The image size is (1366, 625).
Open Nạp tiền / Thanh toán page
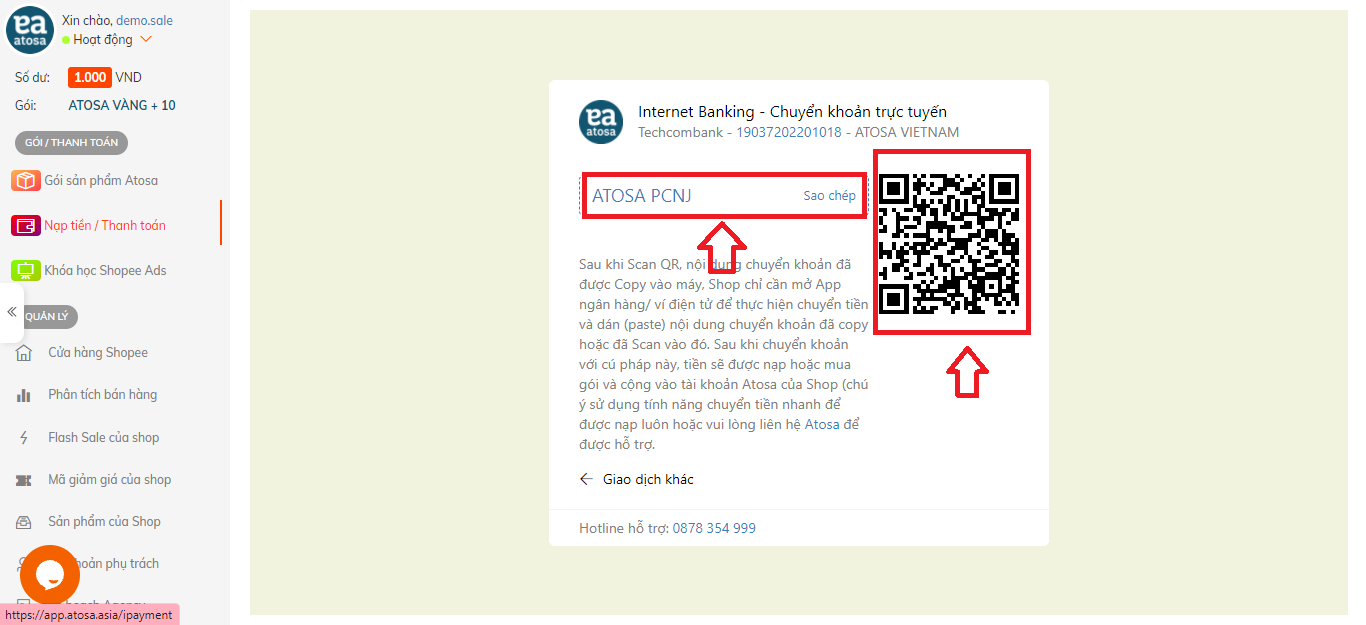[105, 225]
